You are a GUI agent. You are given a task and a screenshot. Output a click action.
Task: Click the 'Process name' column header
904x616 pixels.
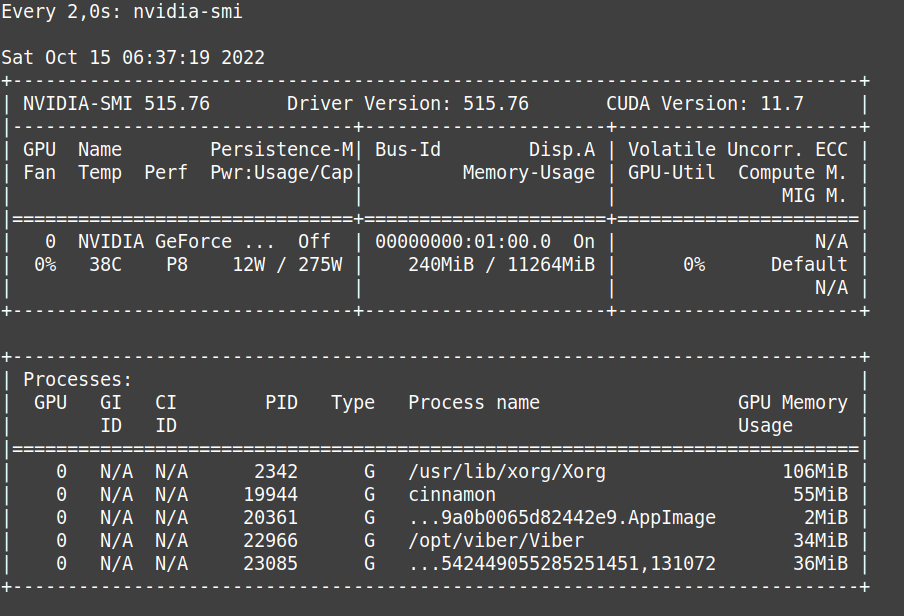(x=474, y=403)
